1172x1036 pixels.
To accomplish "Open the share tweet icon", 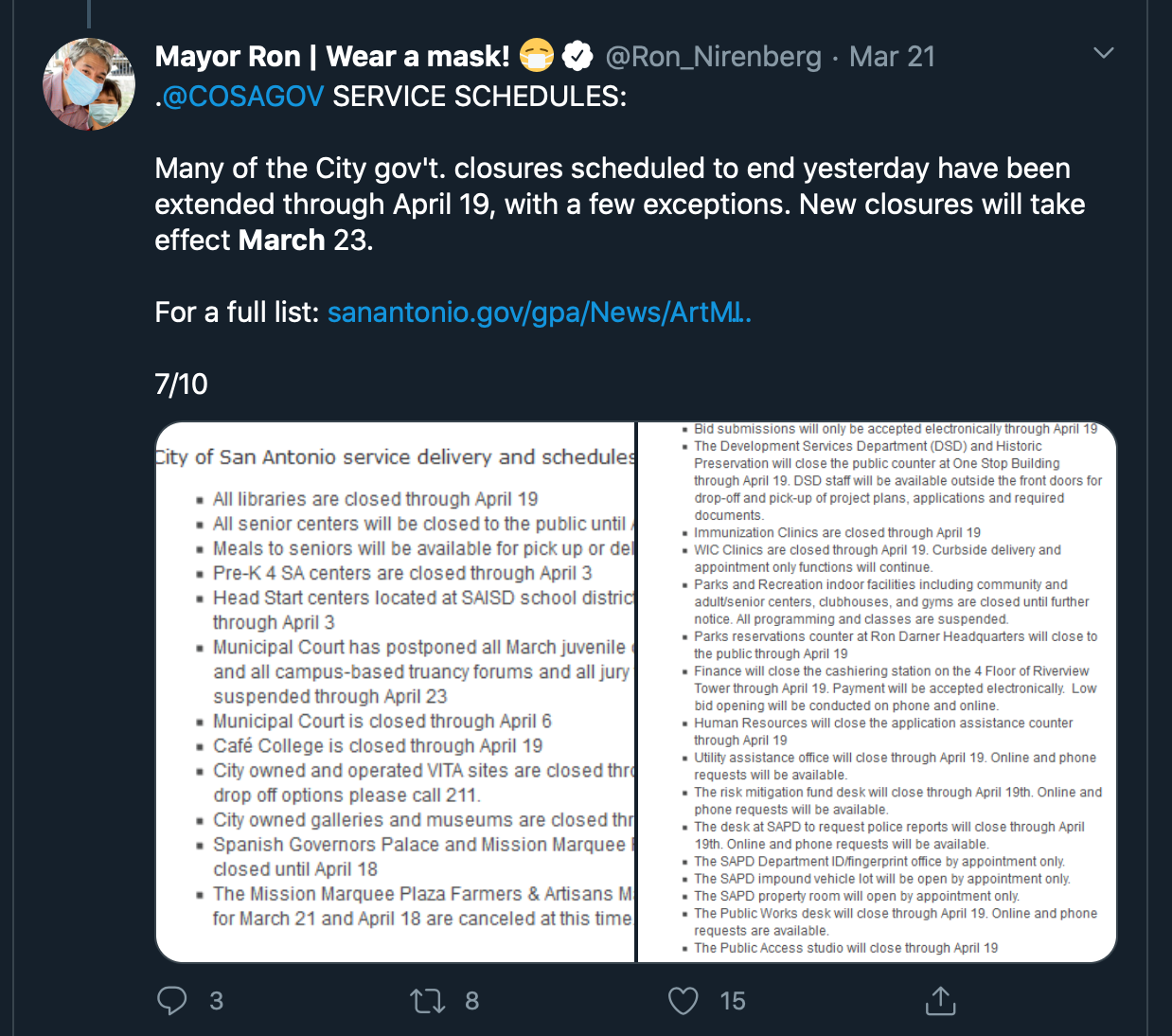I will point(940,1000).
